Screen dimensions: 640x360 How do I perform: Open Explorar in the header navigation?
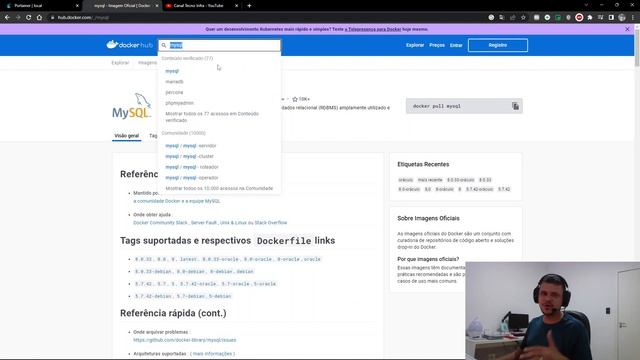pos(415,45)
